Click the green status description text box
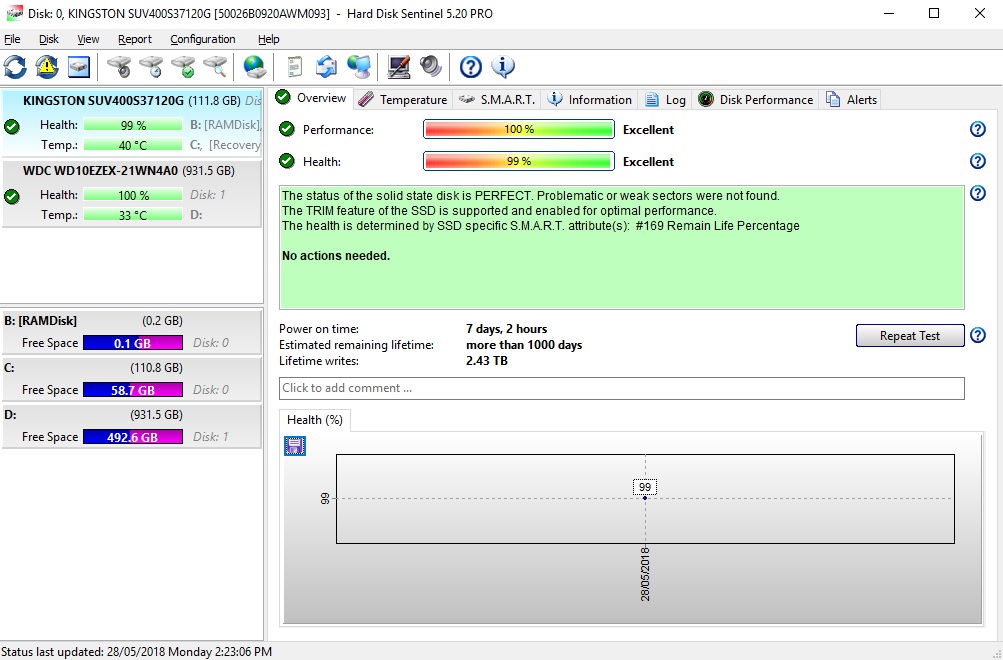Screen dimensions: 1003x660 click(622, 248)
